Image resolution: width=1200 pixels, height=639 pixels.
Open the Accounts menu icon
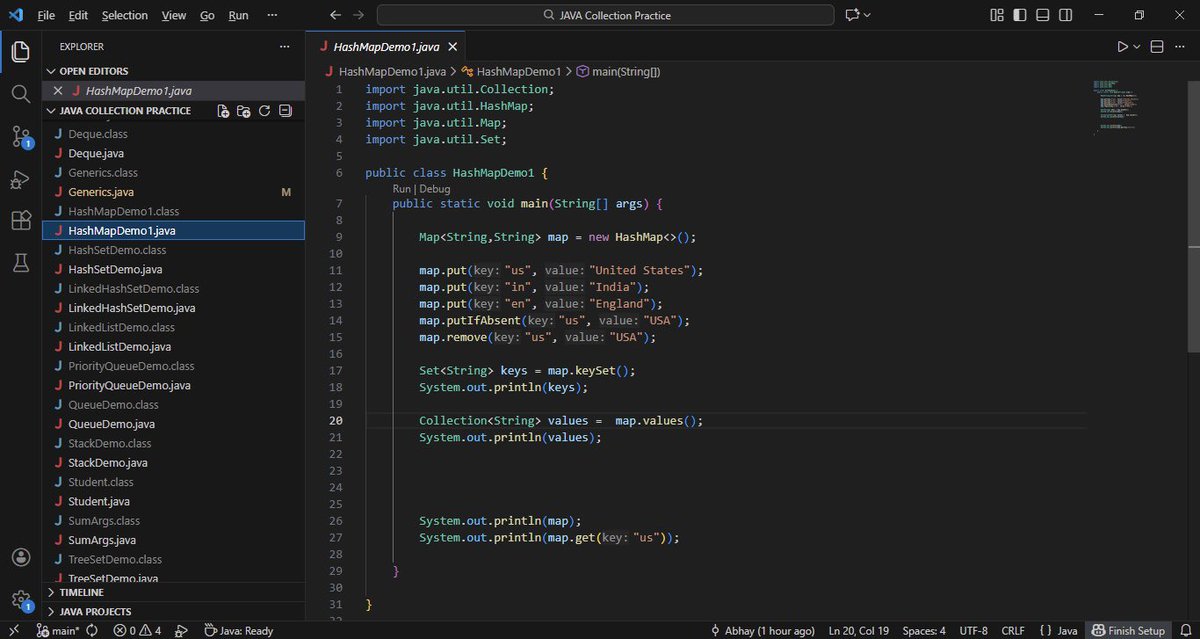click(x=20, y=558)
